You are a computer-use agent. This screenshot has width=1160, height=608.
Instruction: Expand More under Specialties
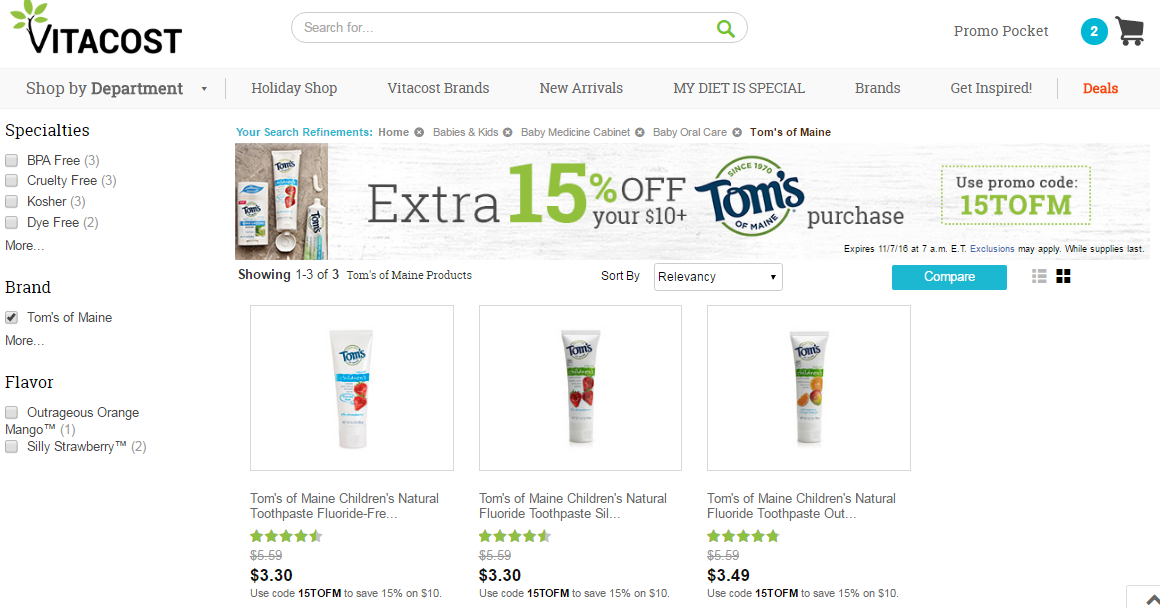point(24,245)
